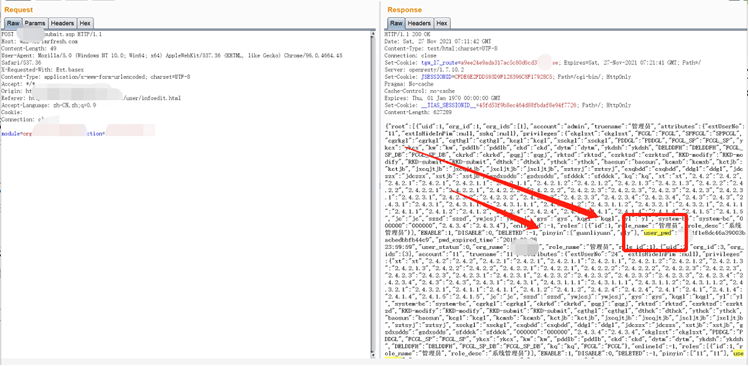Click the 'Cookie:' request header line
749x366 pixels.
[x=12, y=112]
